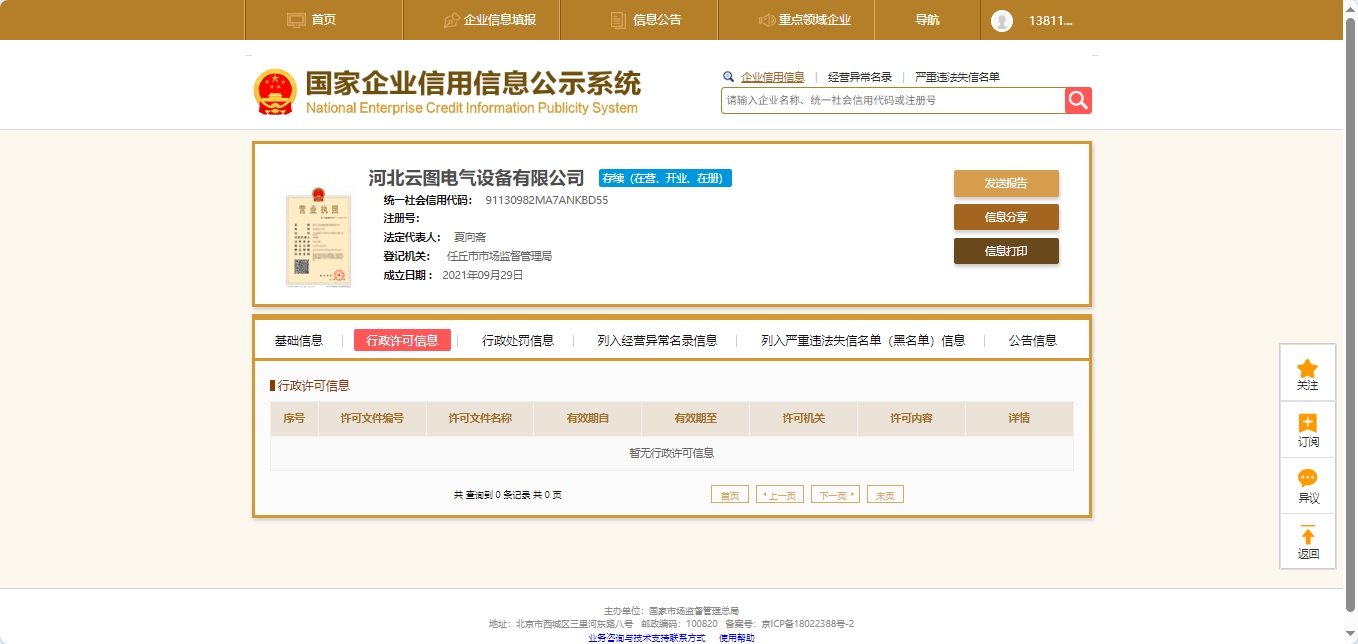This screenshot has width=1358, height=644.
Task: Click the 返回 back-to-top arrow icon
Action: 1307,536
